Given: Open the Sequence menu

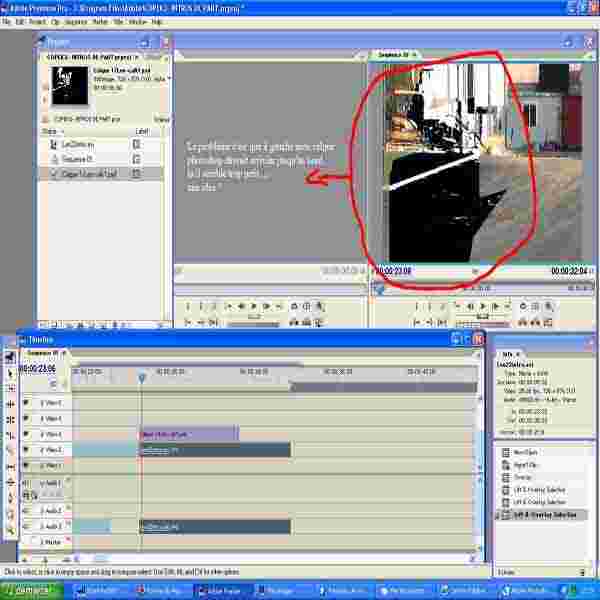Looking at the screenshot, I should click(x=75, y=22).
